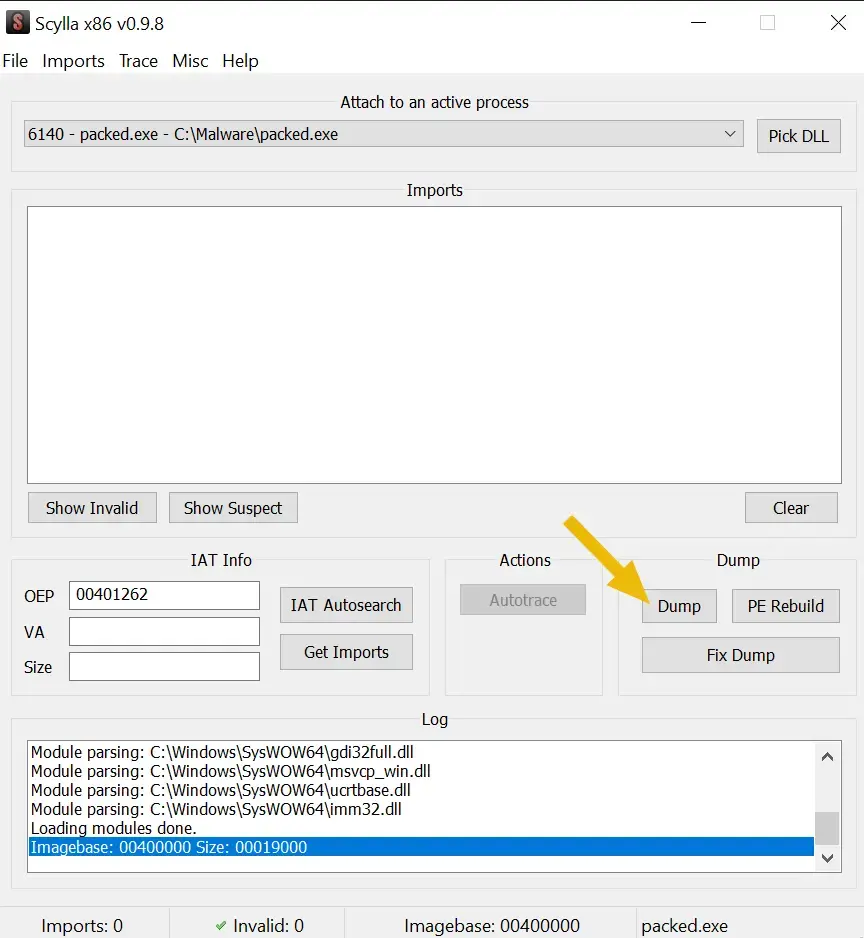Click the Scylla app icon in title bar
The image size is (864, 938).
tap(17, 23)
